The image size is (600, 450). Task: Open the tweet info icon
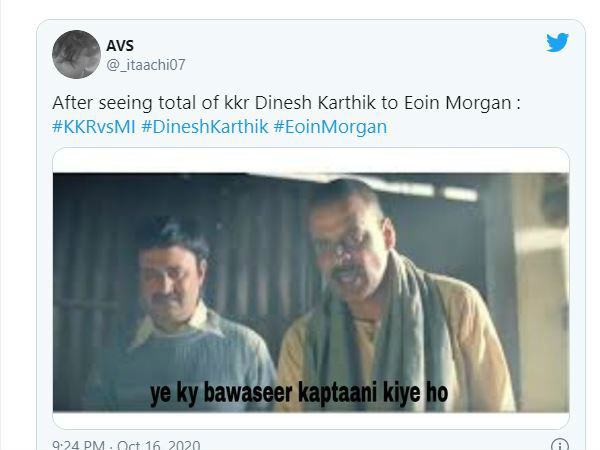coord(560,445)
